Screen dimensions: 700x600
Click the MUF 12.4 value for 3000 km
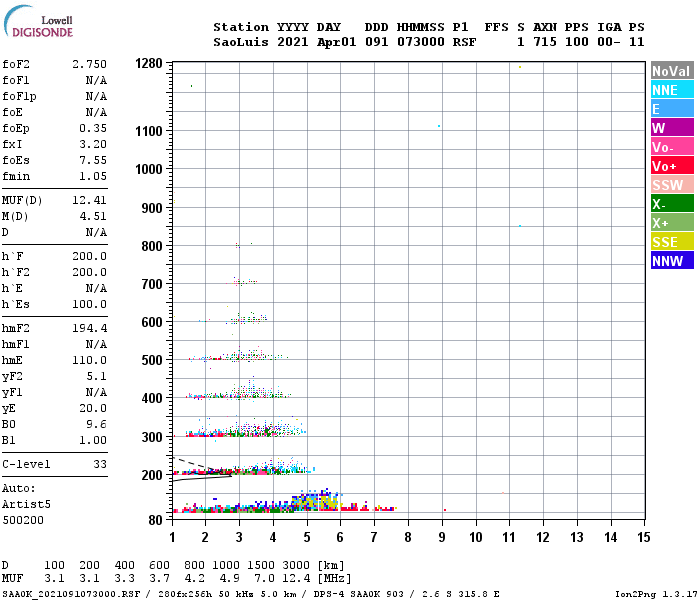296,579
